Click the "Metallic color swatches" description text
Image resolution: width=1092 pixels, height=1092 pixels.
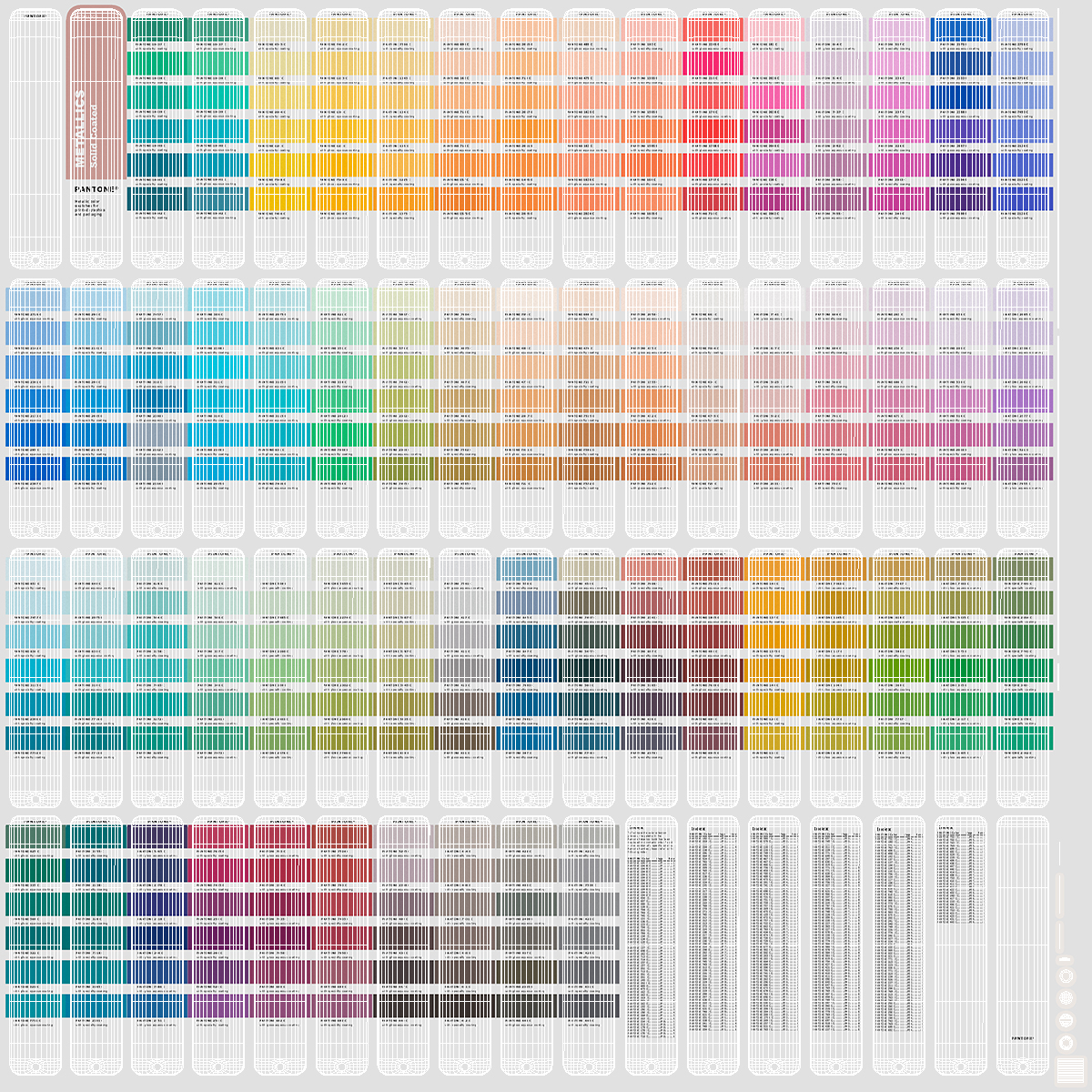(89, 207)
